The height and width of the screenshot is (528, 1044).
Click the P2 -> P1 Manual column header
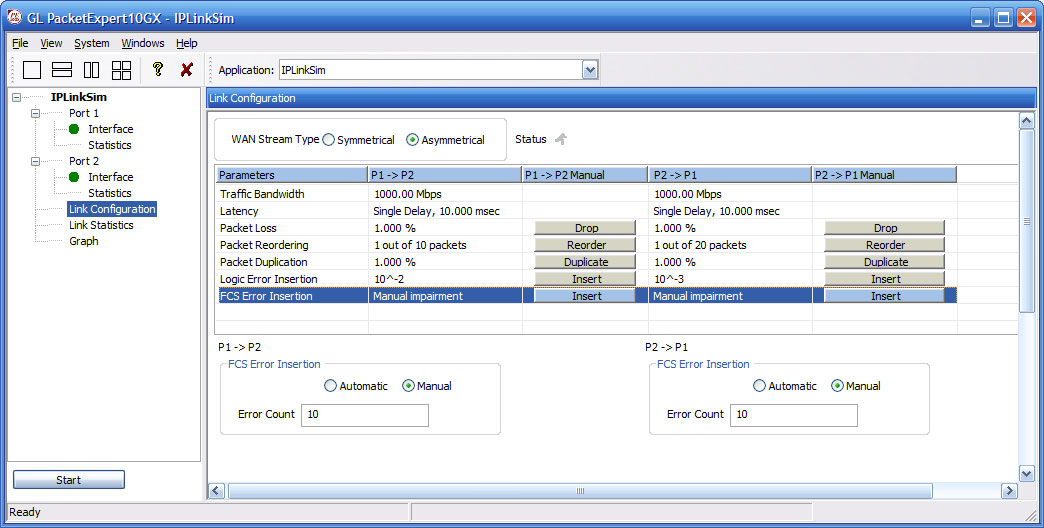tap(884, 175)
